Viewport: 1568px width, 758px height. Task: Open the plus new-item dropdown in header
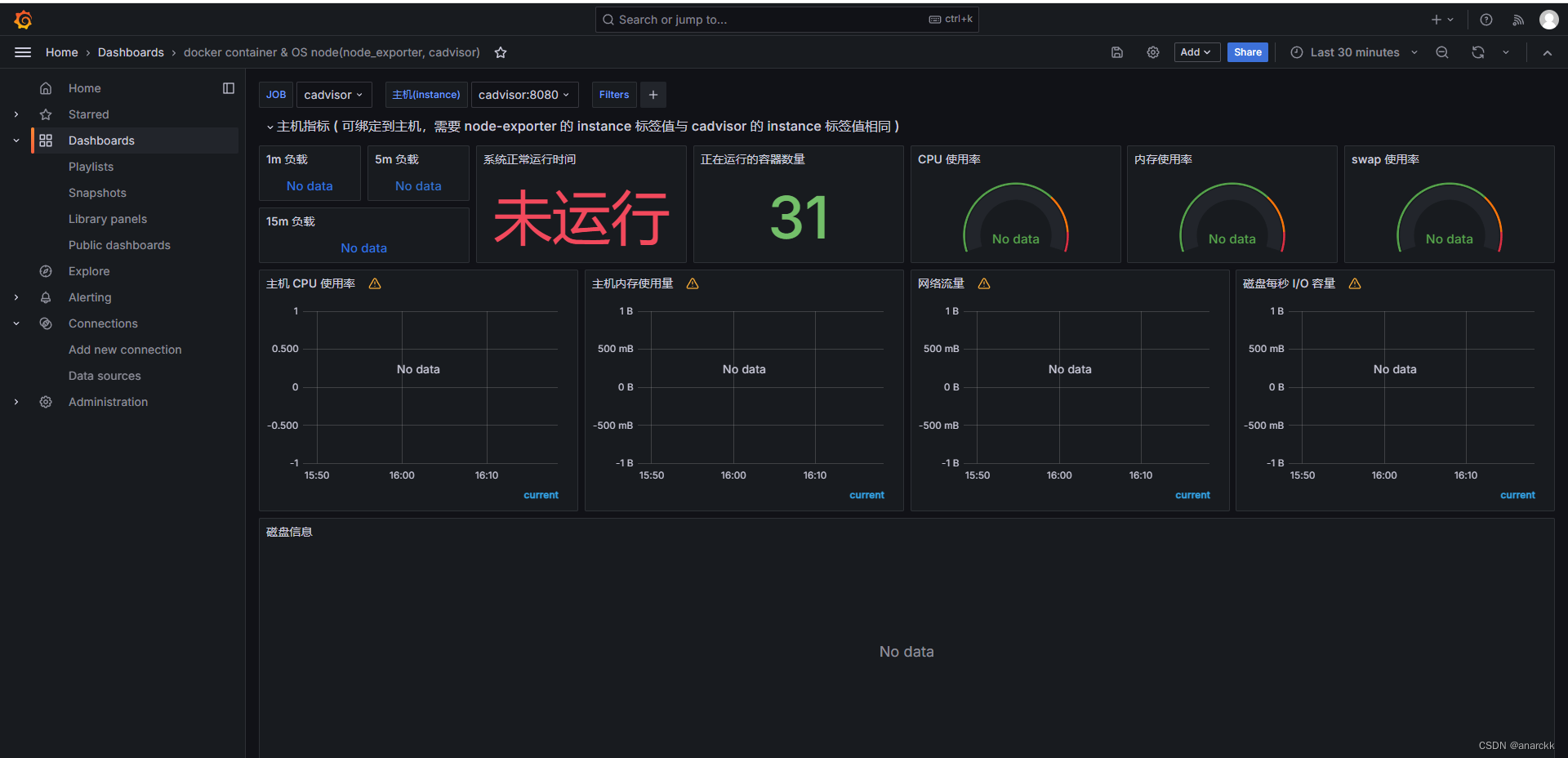coord(1442,20)
